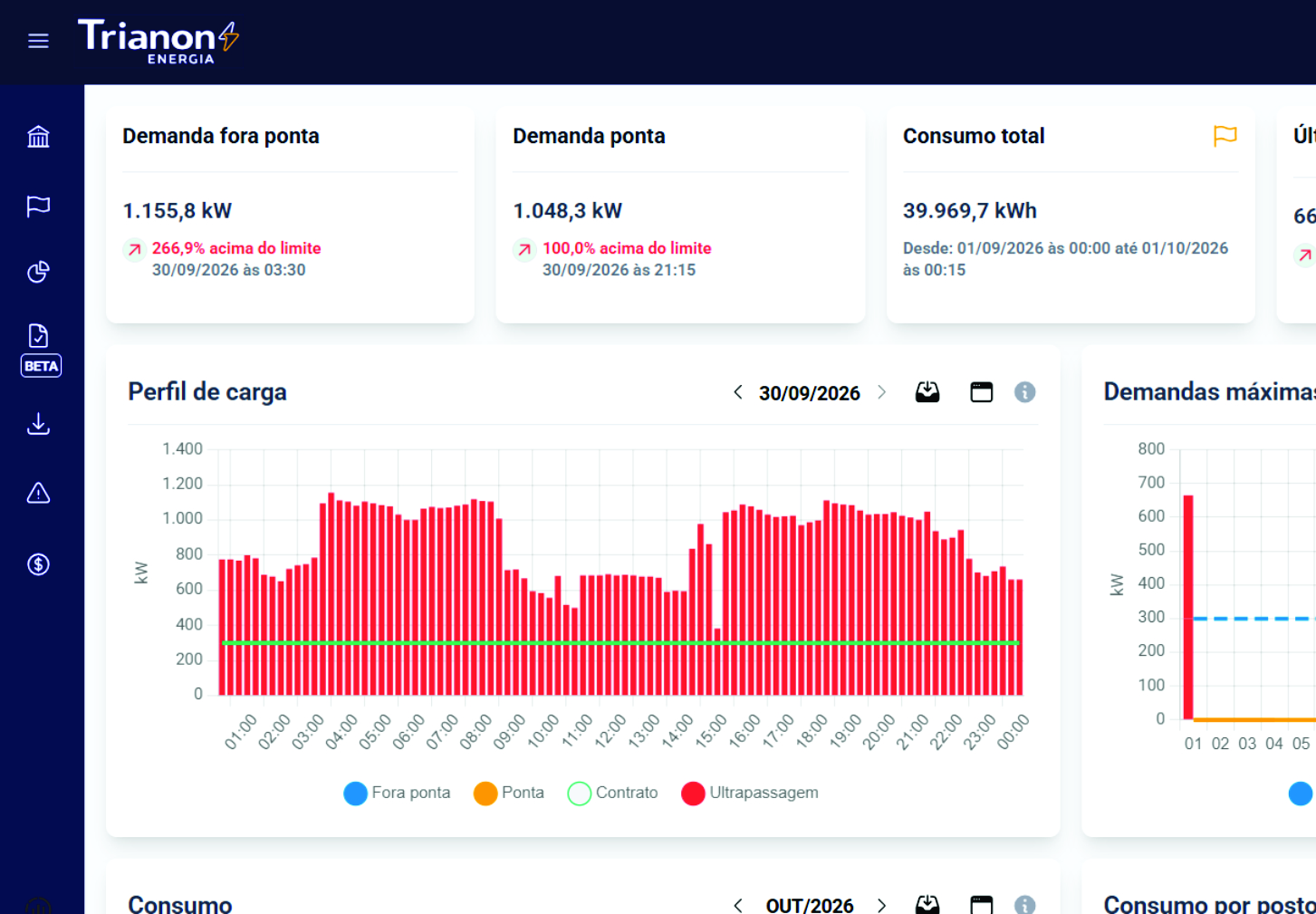Viewport: 1316px width, 914px height.
Task: Click the Demanda fora ponta title
Action: [221, 136]
